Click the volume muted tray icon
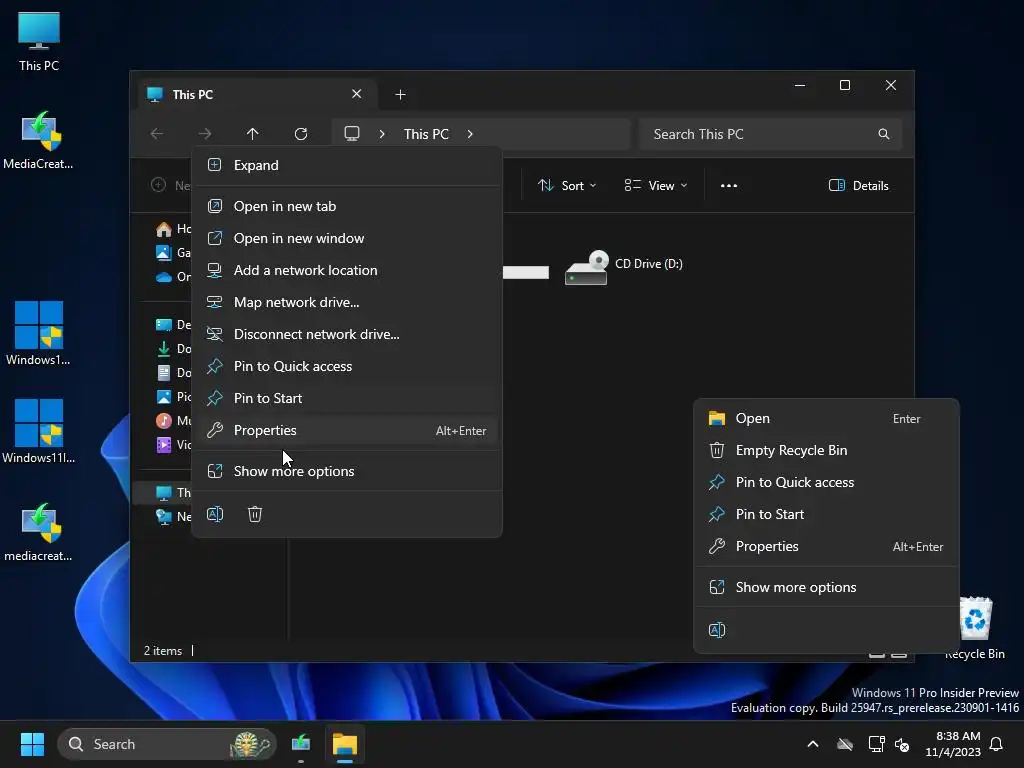Image resolution: width=1024 pixels, height=768 pixels. tap(902, 744)
